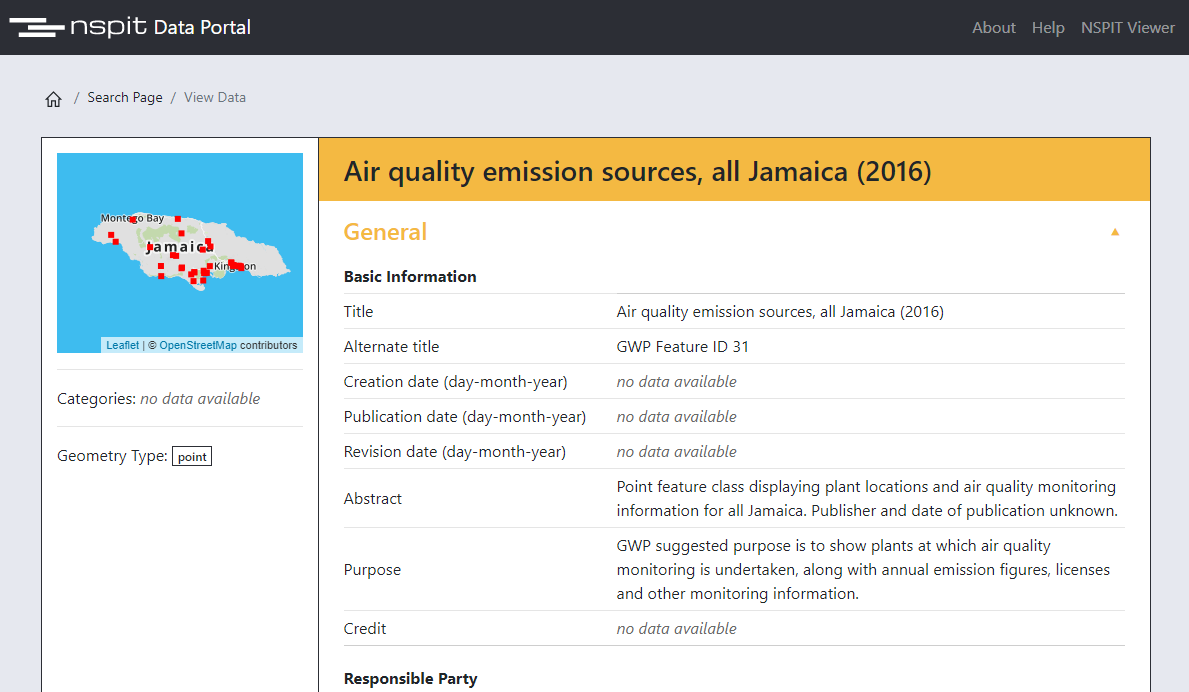The width and height of the screenshot is (1189, 692).
Task: Click the View Data breadcrumb
Action: tap(214, 98)
